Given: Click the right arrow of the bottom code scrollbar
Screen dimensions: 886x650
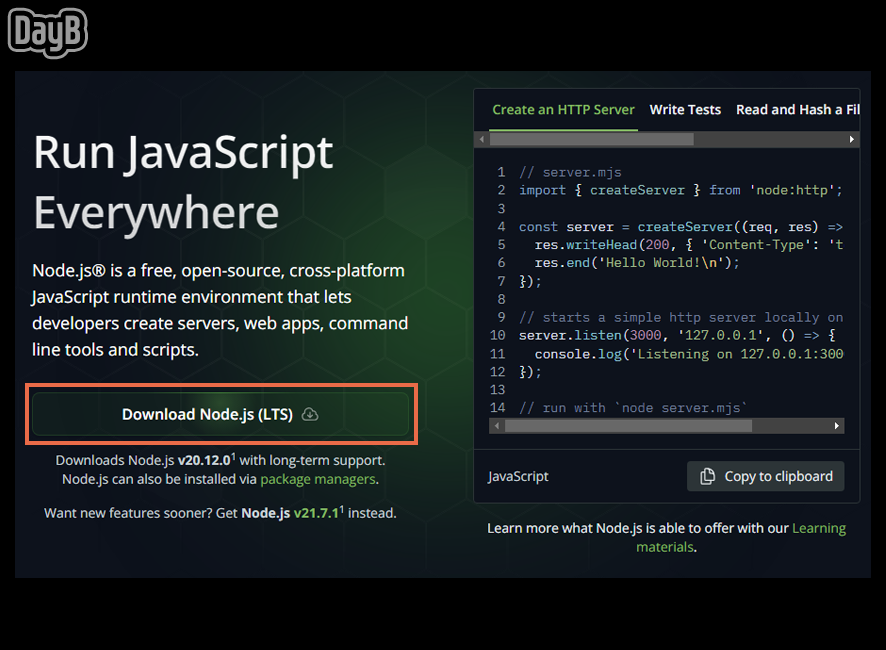Looking at the screenshot, I should click(x=838, y=425).
